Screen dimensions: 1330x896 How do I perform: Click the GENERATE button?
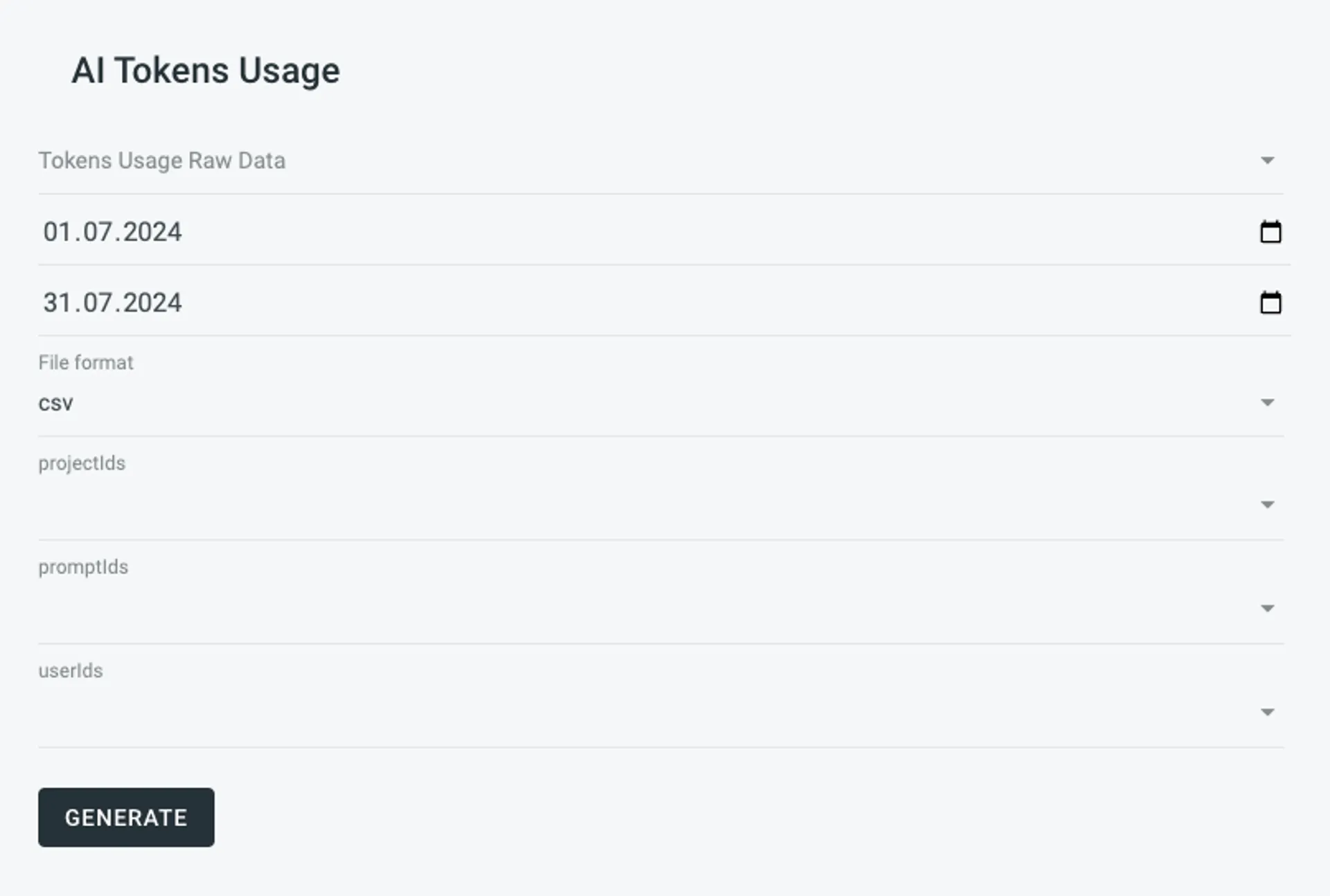click(x=126, y=817)
